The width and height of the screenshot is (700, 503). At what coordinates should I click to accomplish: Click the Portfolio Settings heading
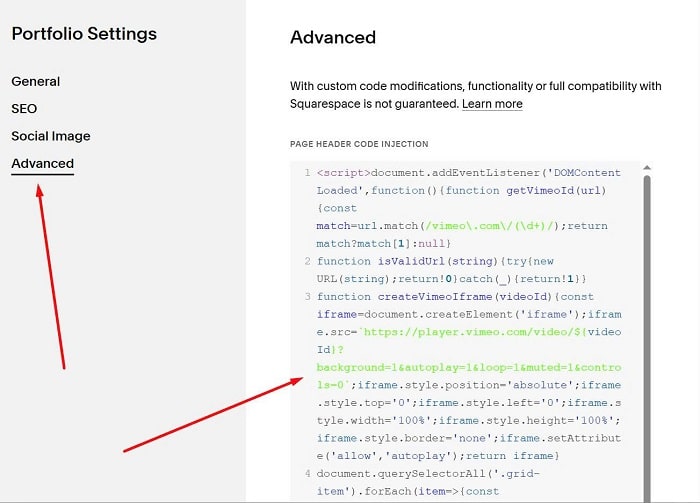tap(84, 34)
